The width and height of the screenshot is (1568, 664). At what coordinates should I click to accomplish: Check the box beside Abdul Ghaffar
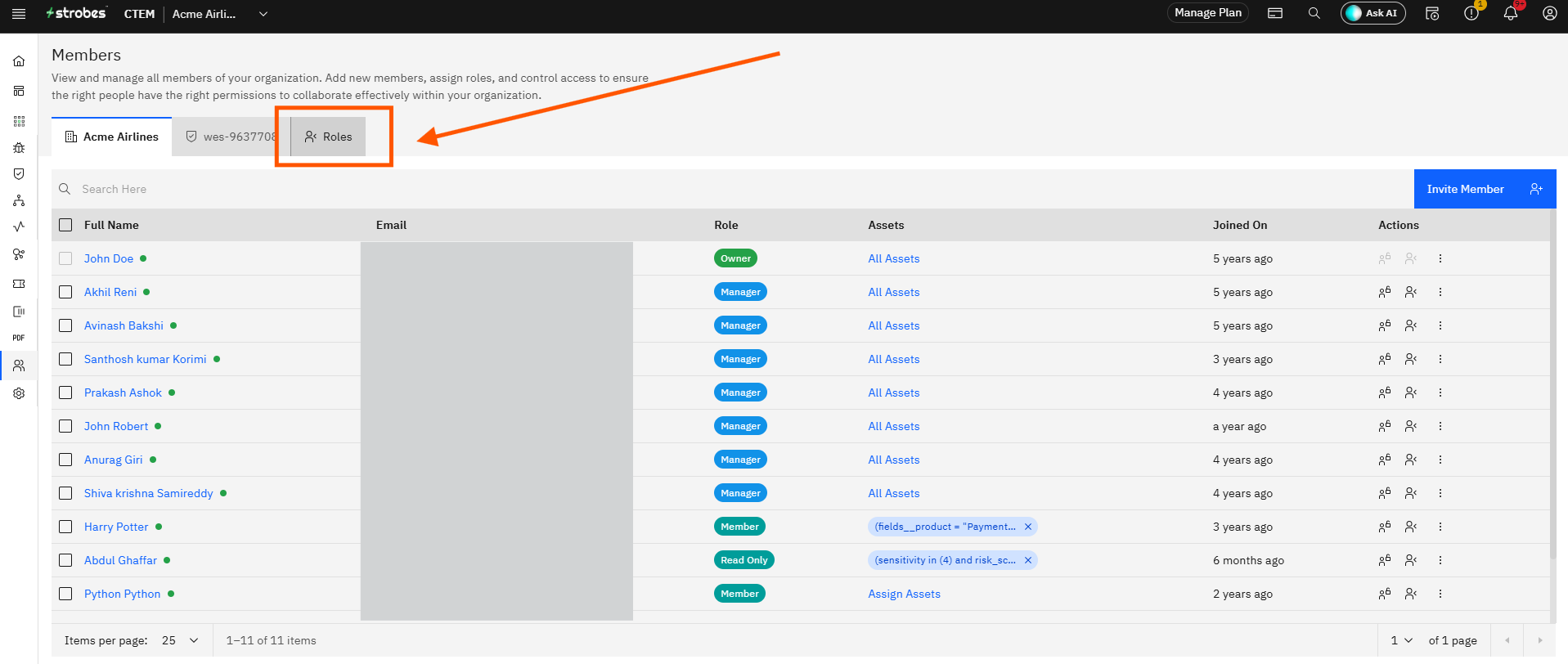65,560
